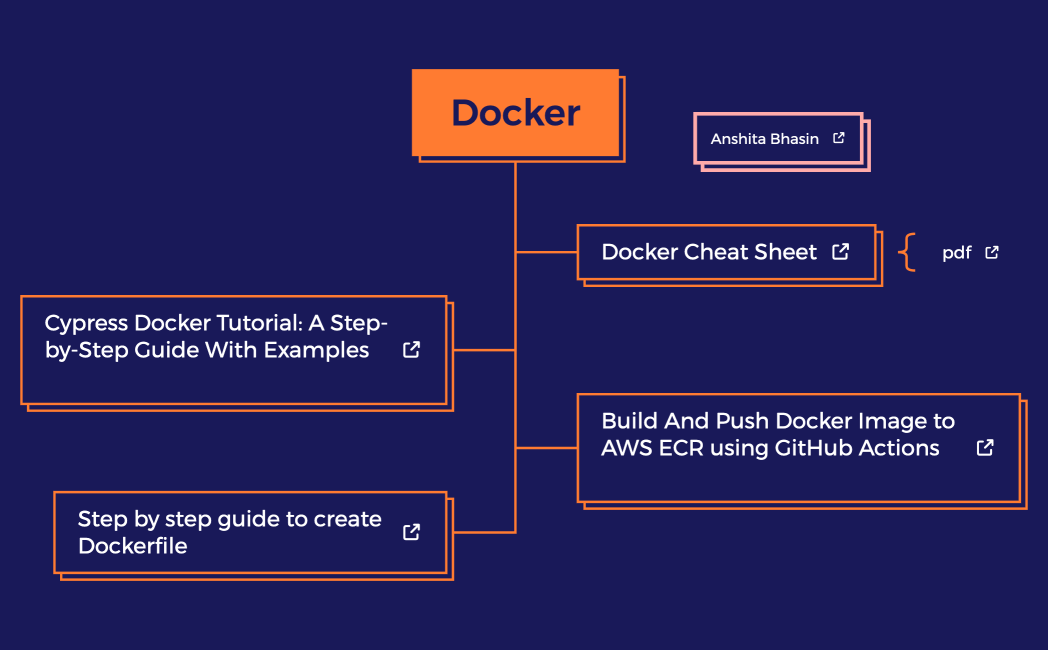Screen dimensions: 1048x650
Task: Select the curly brace connector next to Docker Cheat Sheet
Action: point(908,252)
